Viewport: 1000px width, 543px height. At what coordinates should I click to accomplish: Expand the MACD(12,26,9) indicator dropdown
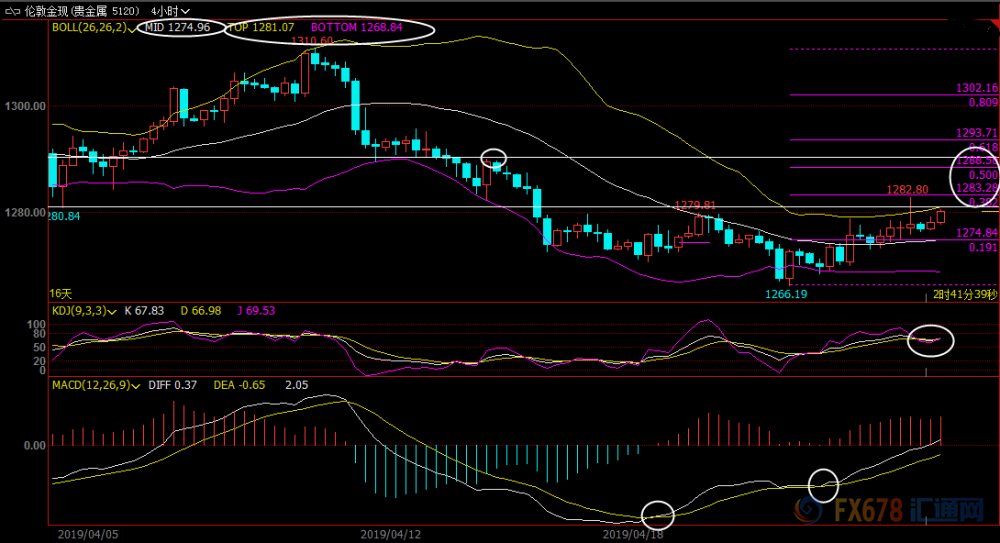[135, 386]
